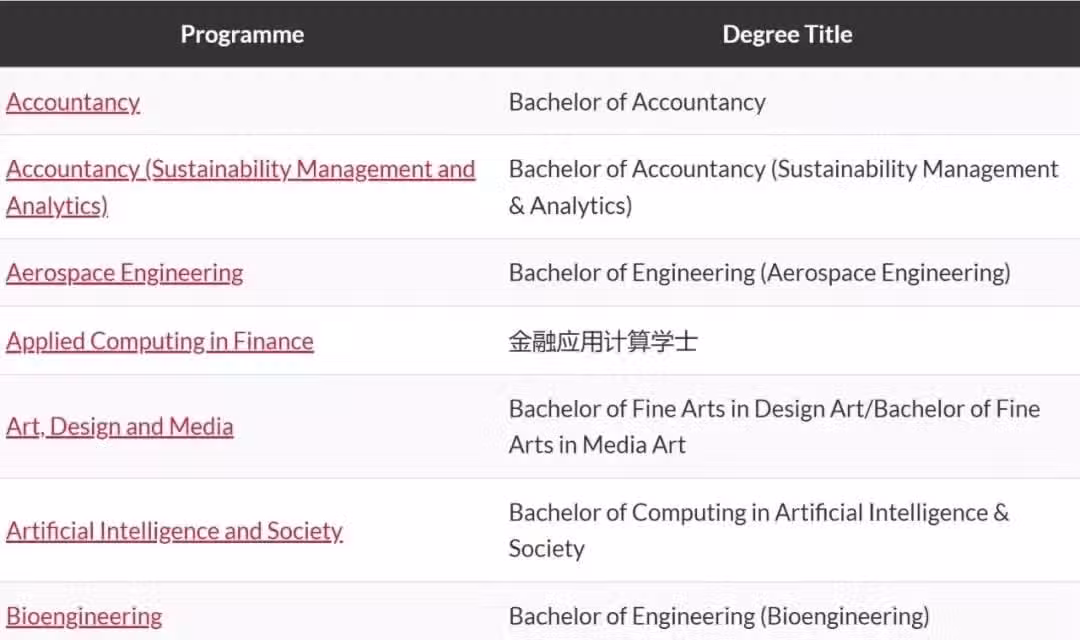Open Applied Computing in Finance link
Image resolution: width=1080 pixels, height=640 pixels.
(160, 341)
